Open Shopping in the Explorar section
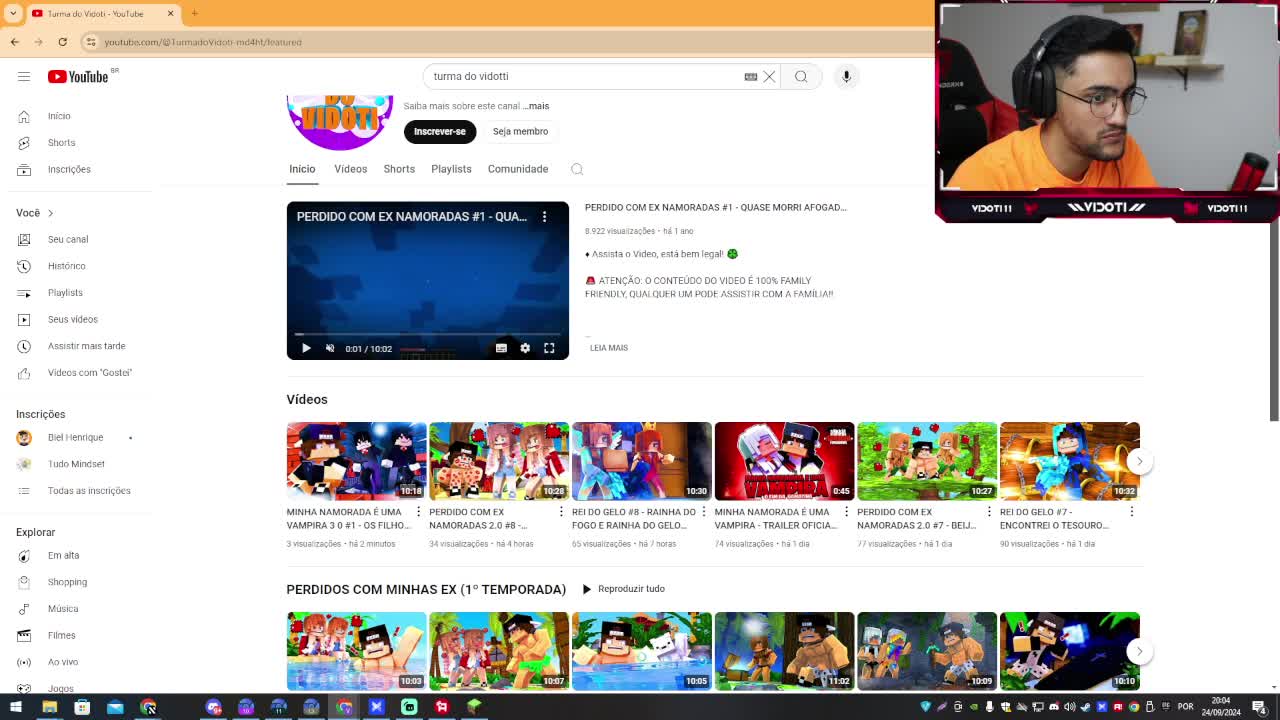This screenshot has height=720, width=1280. (80, 582)
